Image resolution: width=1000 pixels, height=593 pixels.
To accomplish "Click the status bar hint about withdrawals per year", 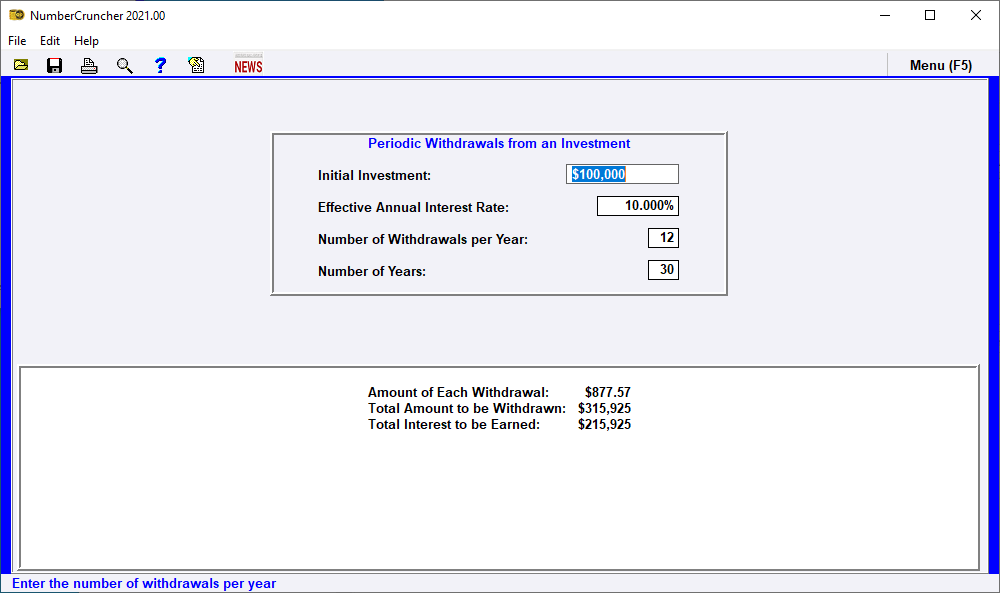I will tap(144, 583).
